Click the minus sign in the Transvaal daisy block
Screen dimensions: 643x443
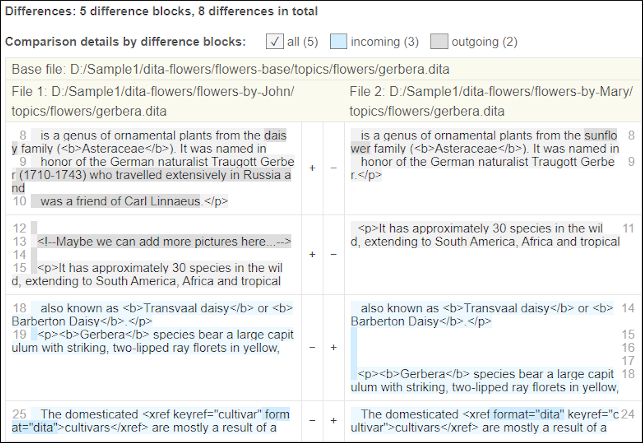click(x=312, y=347)
